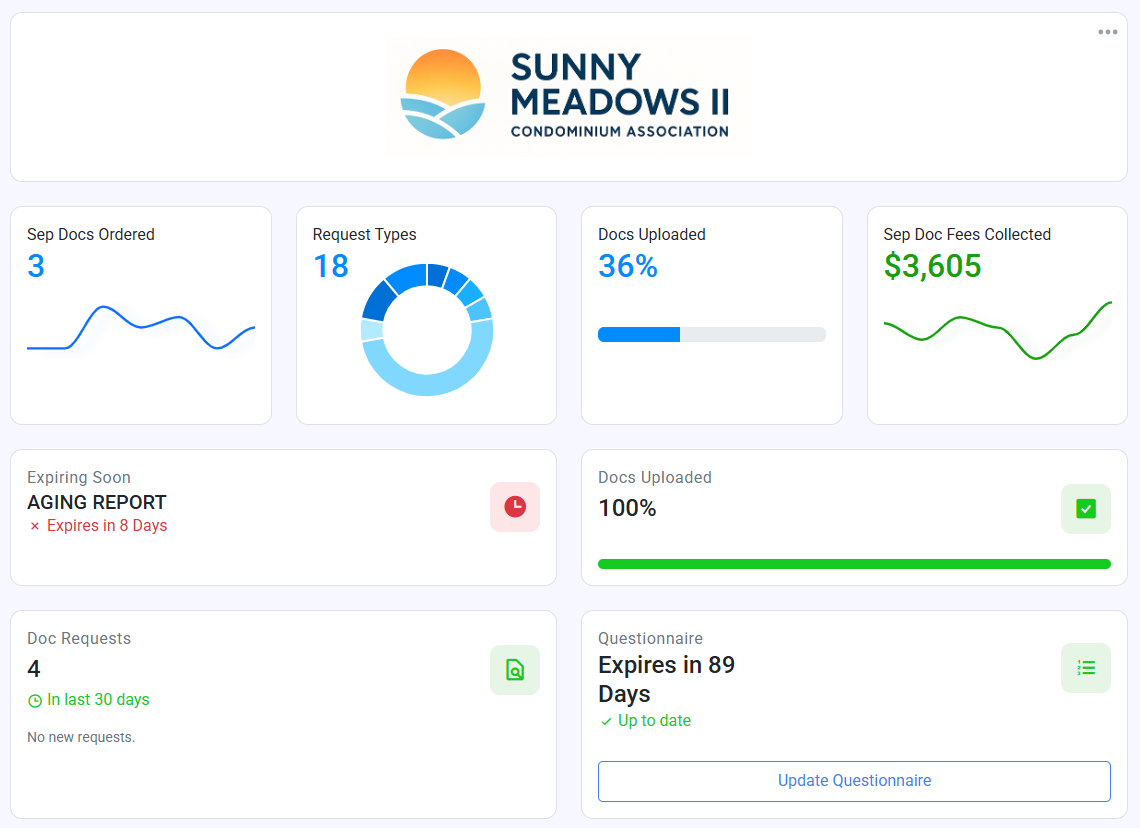Click the Update Questionnaire button
The width and height of the screenshot is (1140, 828).
854,781
